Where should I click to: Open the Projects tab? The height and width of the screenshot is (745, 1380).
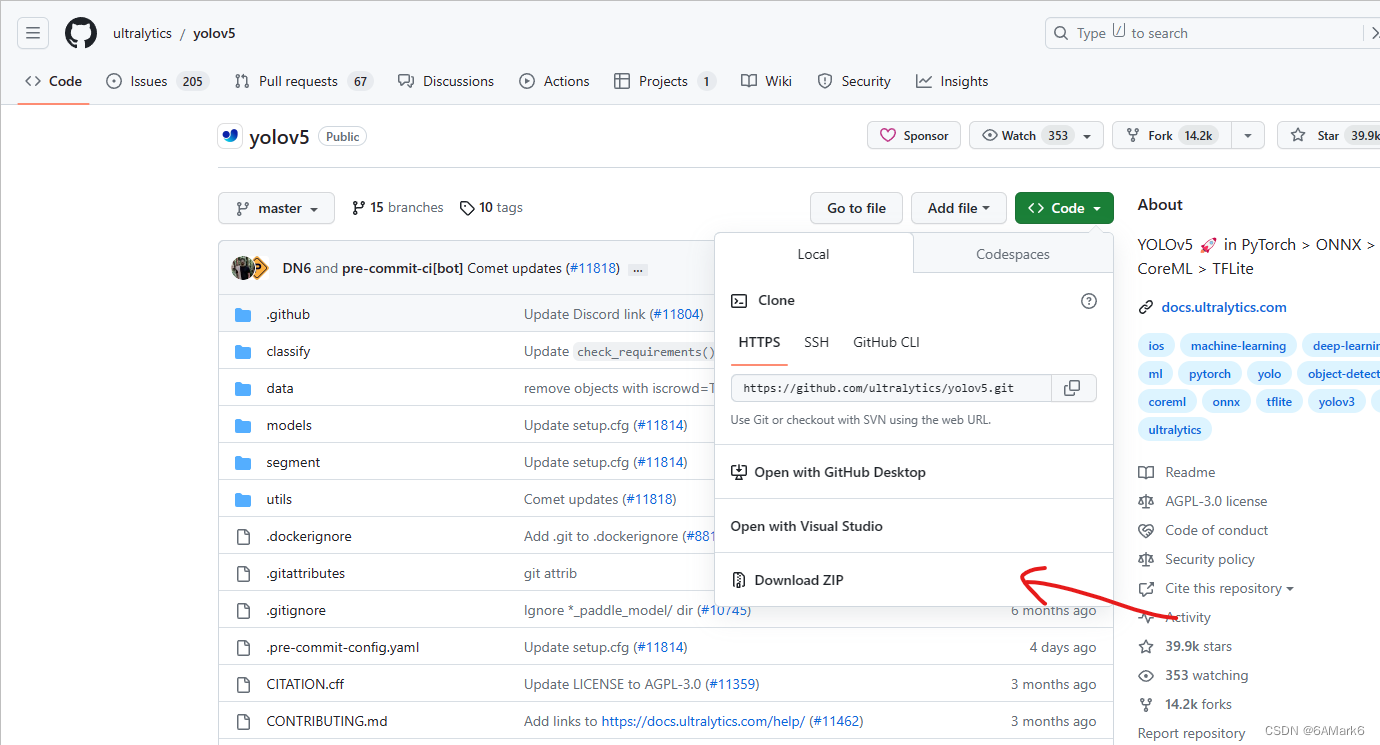click(665, 81)
